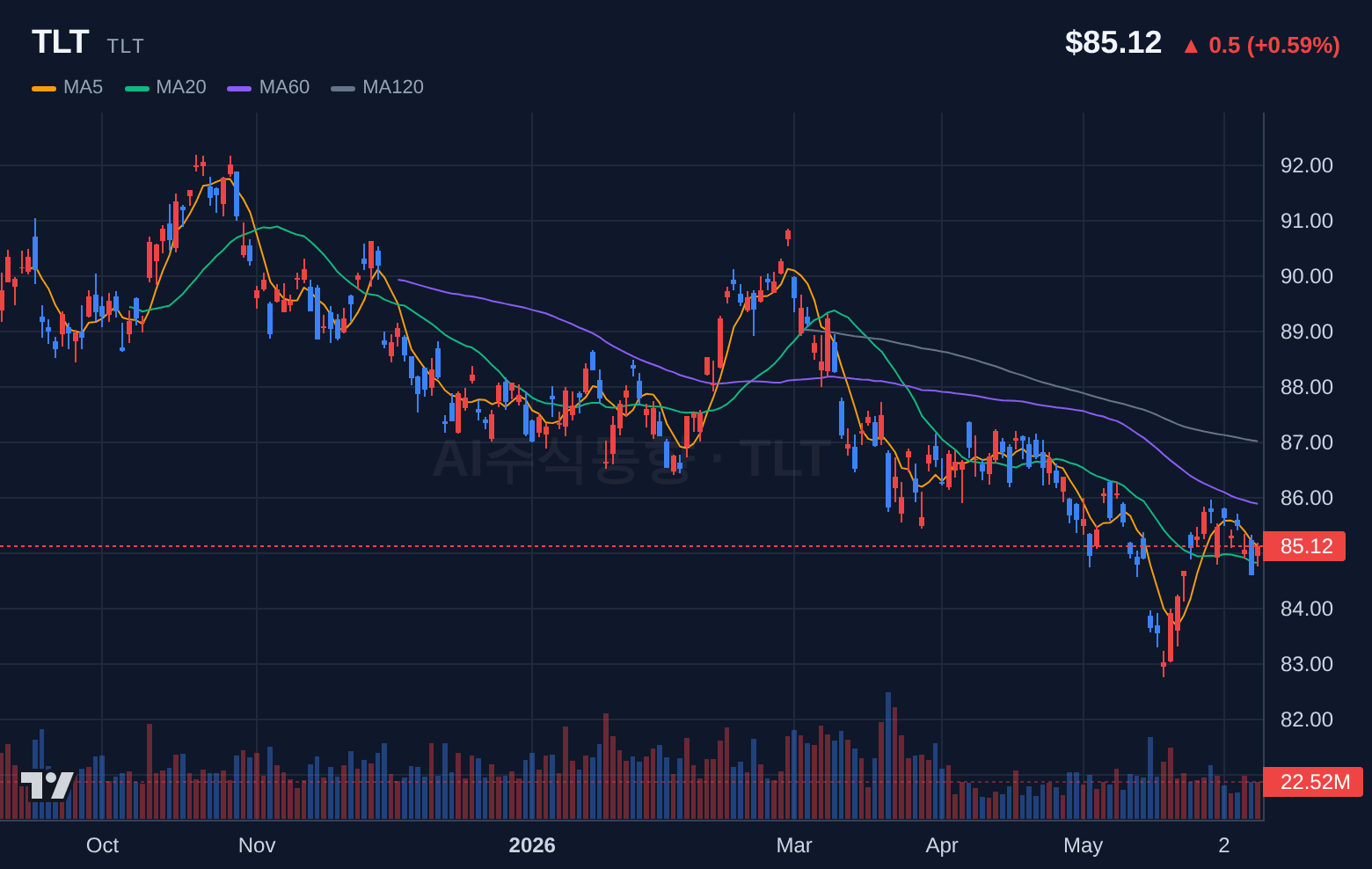This screenshot has width=1372, height=869.
Task: Click the bold TLT ticker title
Action: point(61,42)
